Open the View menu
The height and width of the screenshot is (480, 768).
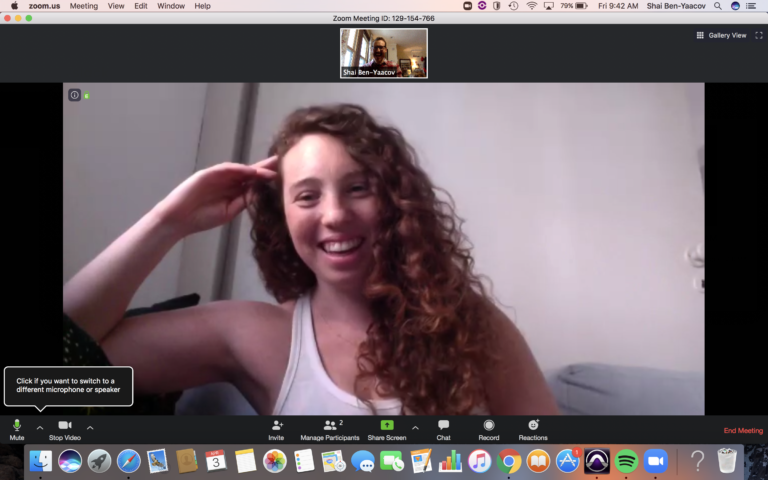click(116, 6)
